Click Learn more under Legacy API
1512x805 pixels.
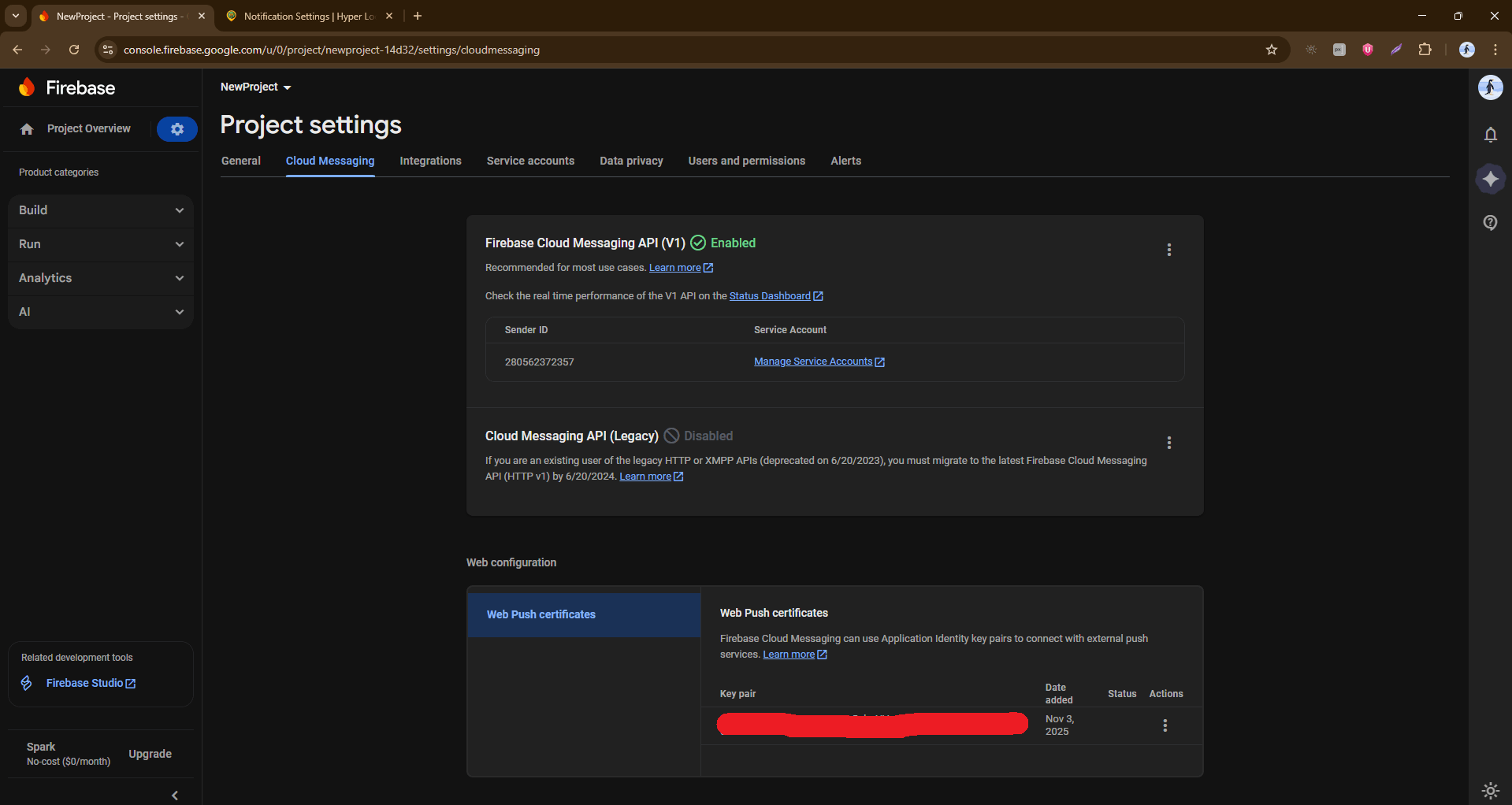[652, 477]
